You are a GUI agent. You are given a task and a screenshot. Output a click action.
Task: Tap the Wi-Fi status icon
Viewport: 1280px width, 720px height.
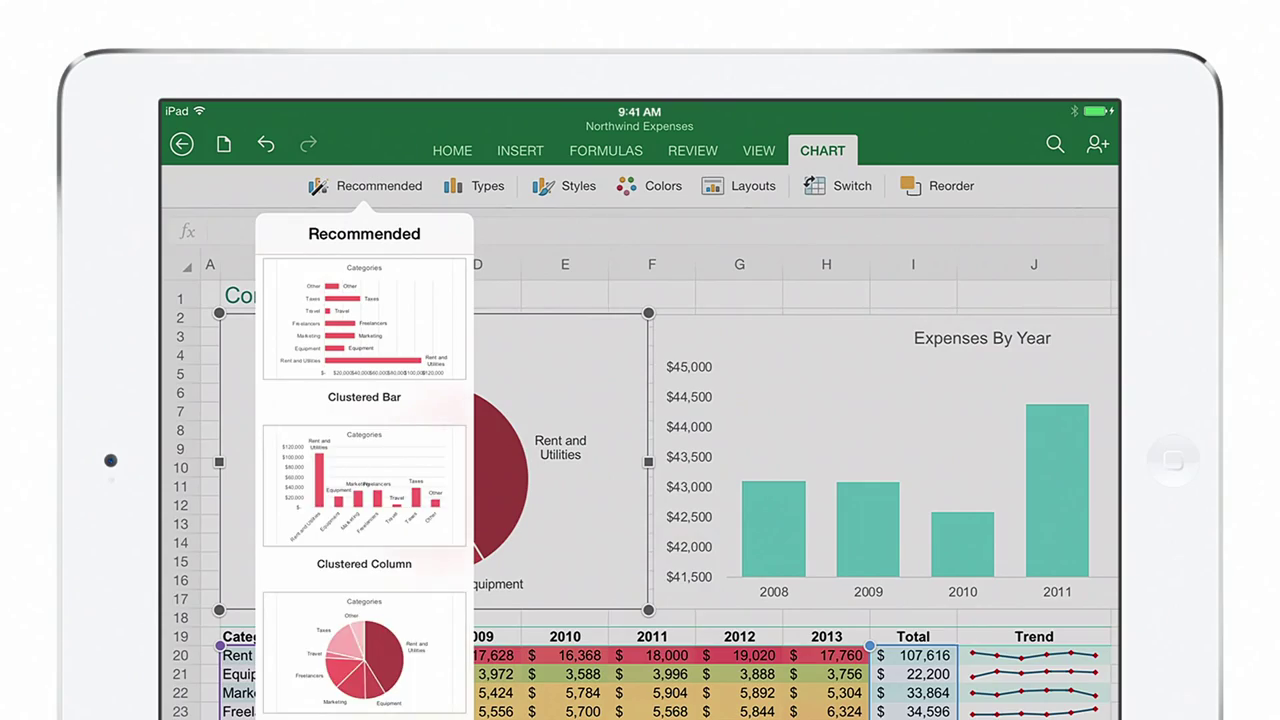pyautogui.click(x=199, y=111)
